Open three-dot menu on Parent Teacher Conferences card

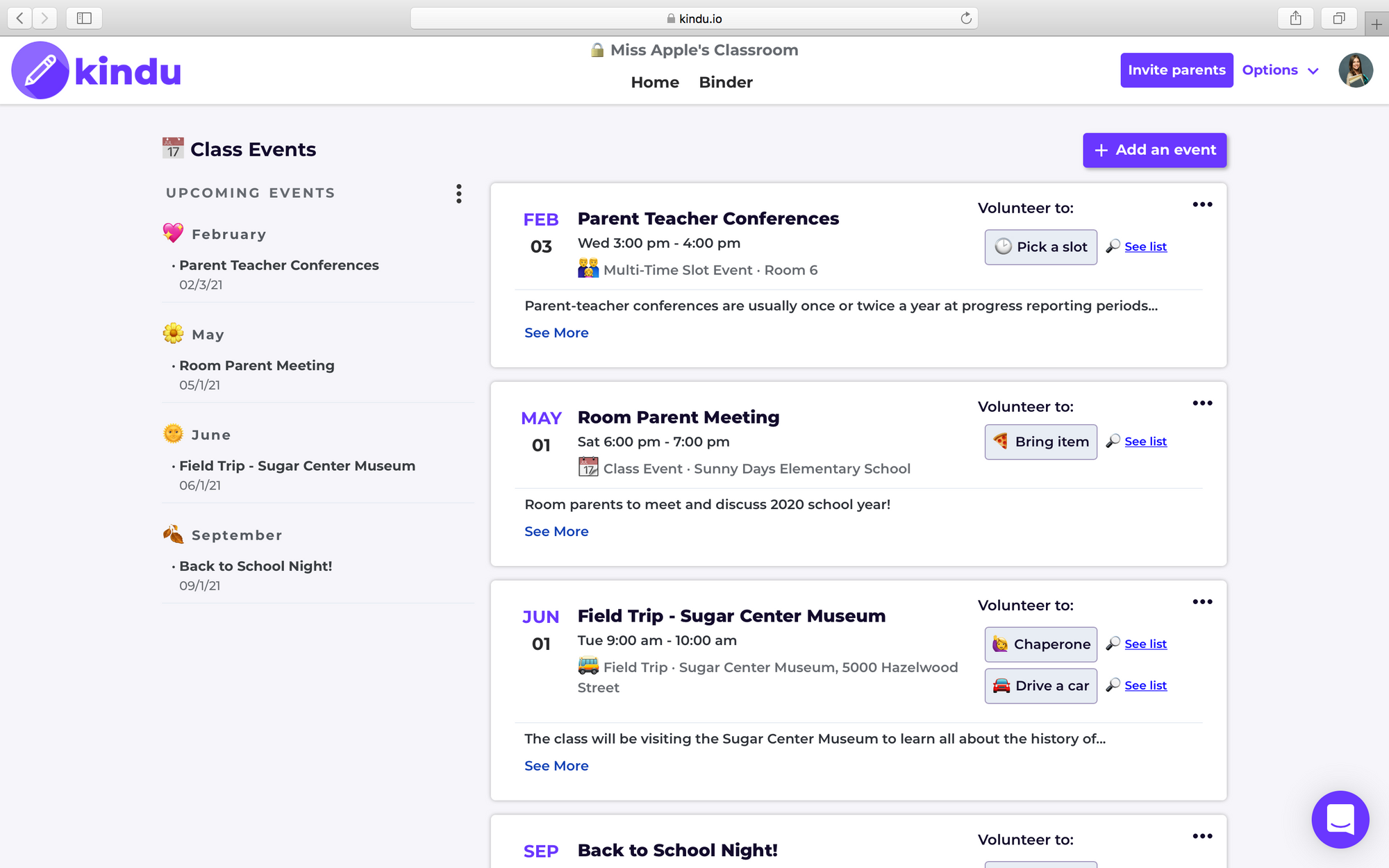(1202, 205)
